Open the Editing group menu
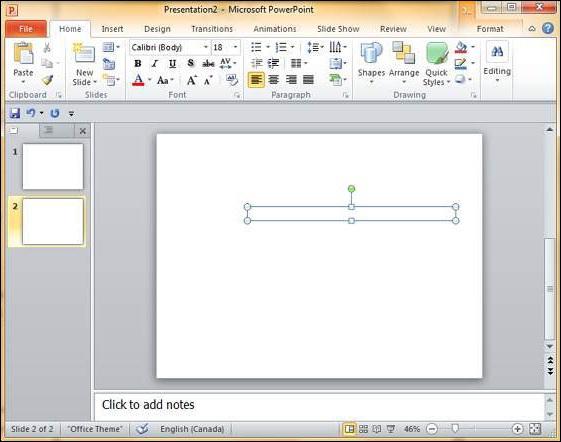Viewport: 561px width, 442px height. [x=497, y=63]
